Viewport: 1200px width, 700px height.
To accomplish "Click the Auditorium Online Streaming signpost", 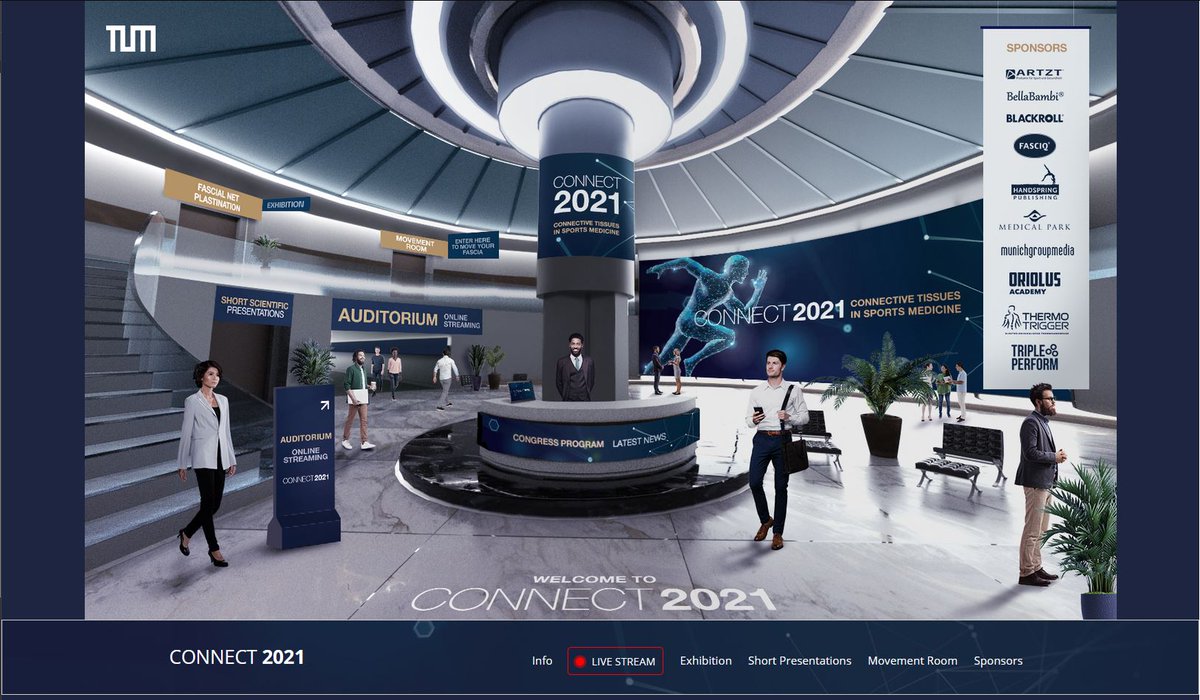I will tap(308, 445).
